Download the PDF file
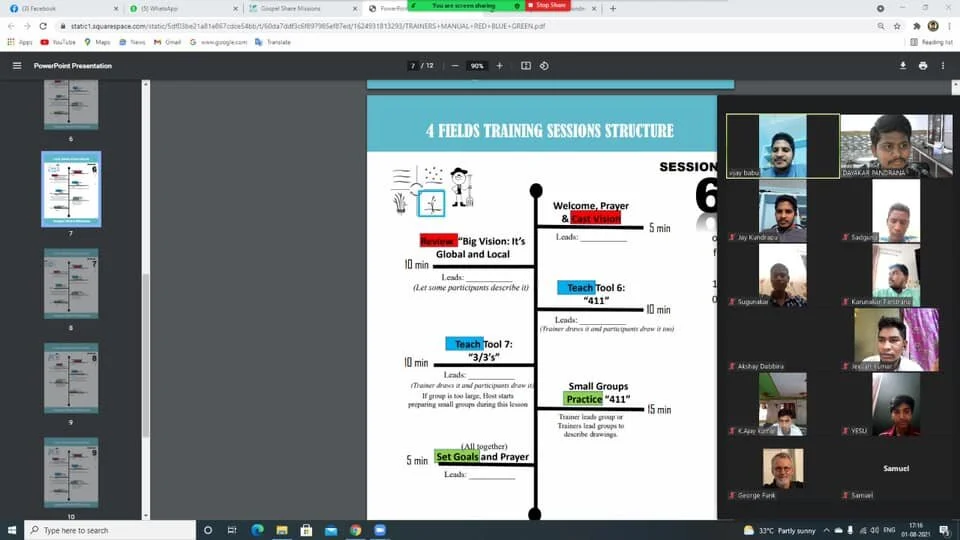This screenshot has width=960, height=540. click(x=902, y=66)
